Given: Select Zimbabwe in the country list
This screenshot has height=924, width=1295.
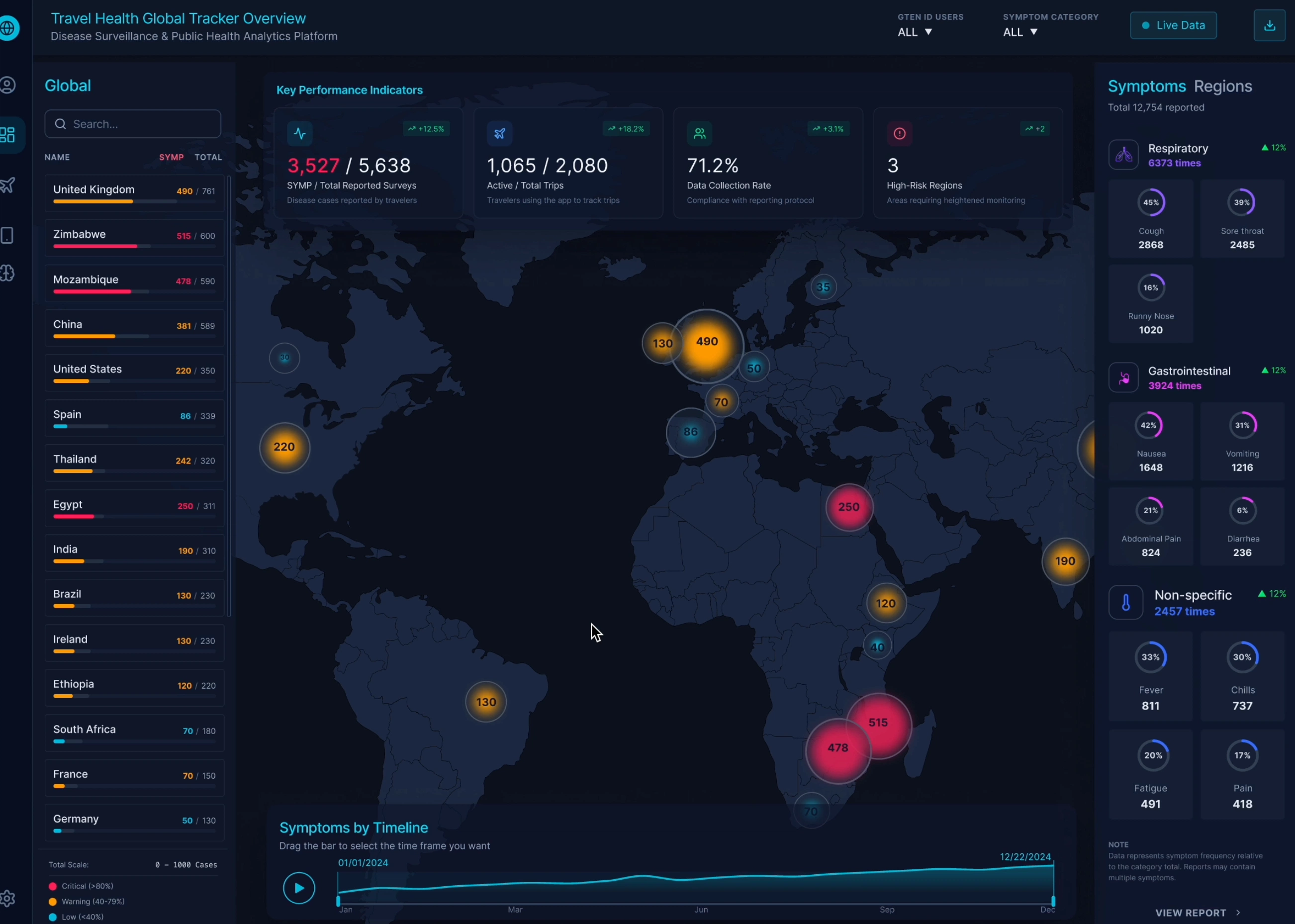Looking at the screenshot, I should tap(134, 238).
